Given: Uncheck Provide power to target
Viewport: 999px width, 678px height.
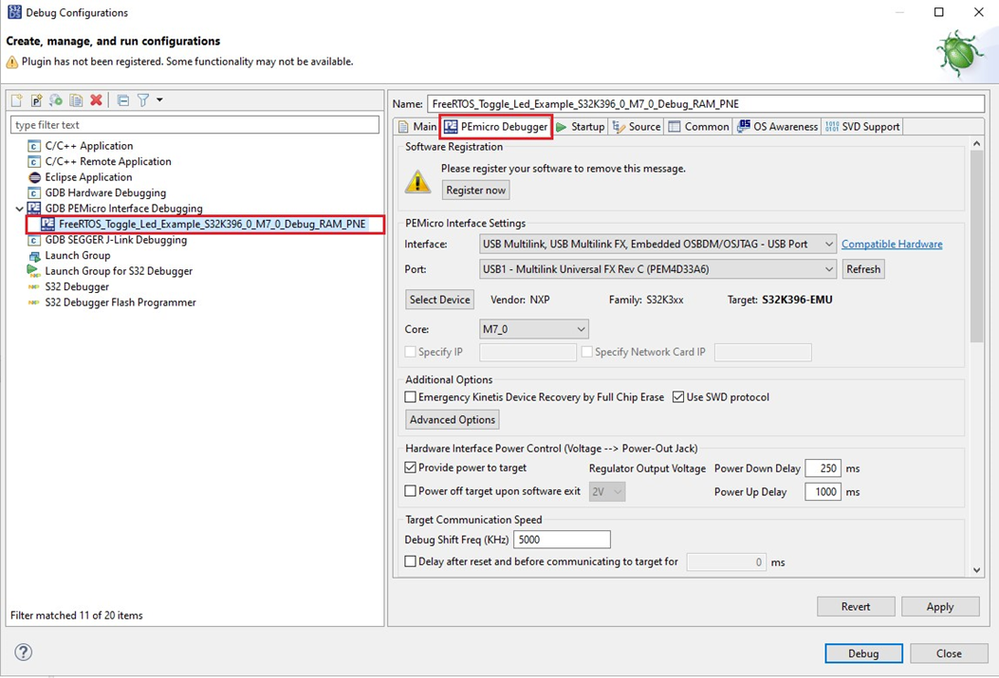Looking at the screenshot, I should coord(411,468).
